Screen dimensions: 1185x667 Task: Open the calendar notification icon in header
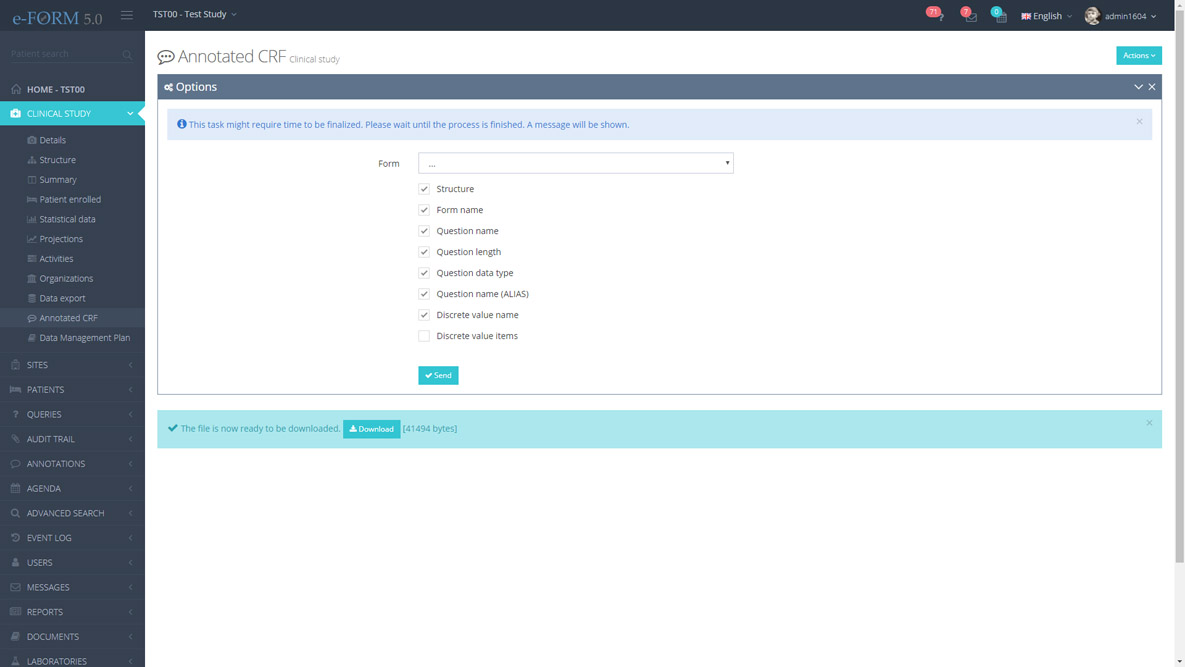click(1000, 16)
